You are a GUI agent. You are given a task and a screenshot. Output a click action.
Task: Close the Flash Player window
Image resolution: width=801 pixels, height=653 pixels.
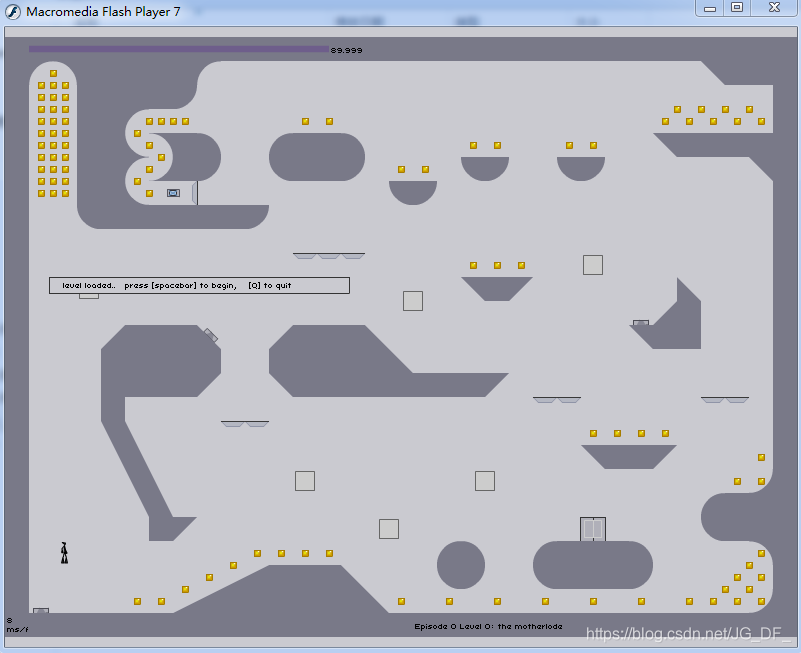(x=774, y=8)
